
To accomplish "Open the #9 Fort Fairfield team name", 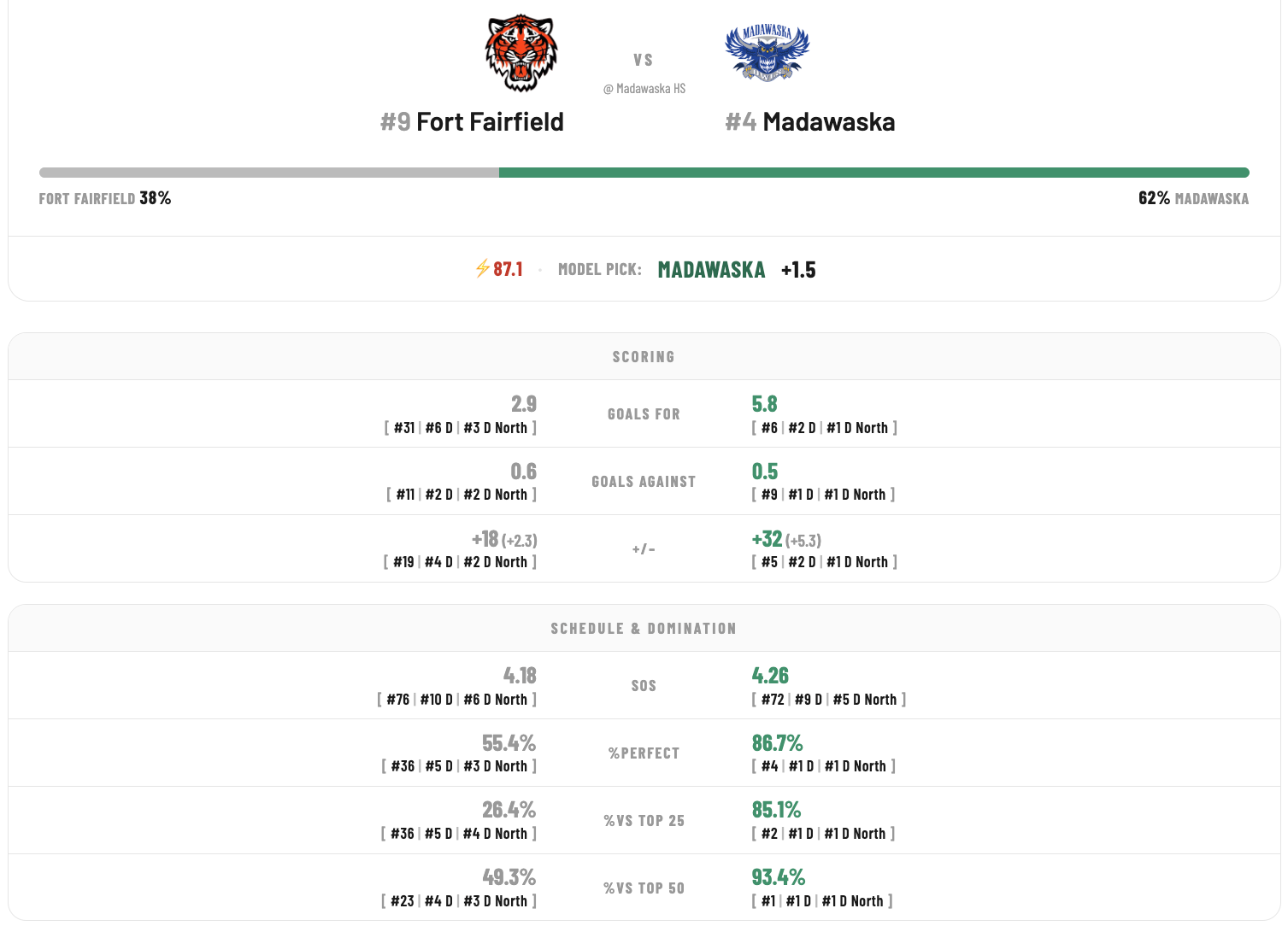I will pos(472,122).
